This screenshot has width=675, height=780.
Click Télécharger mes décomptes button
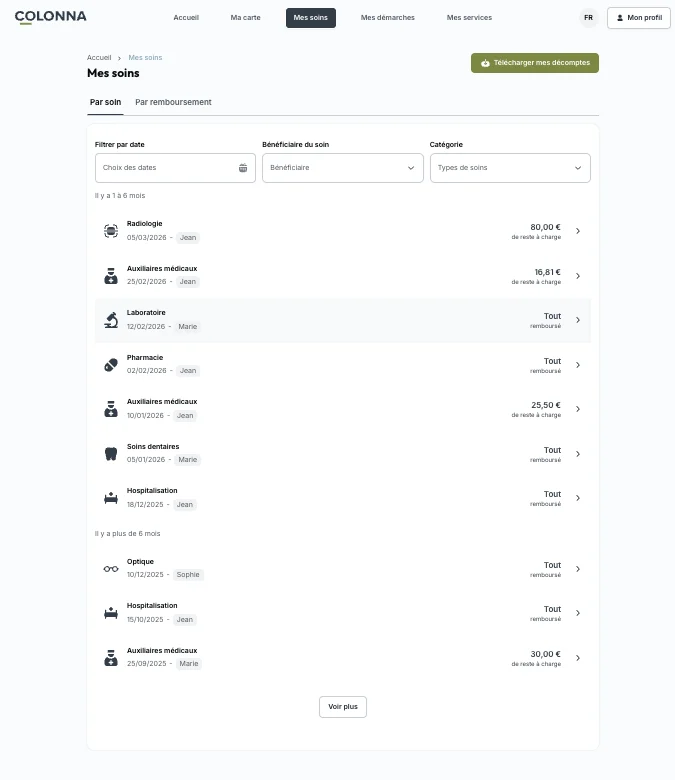tap(535, 63)
